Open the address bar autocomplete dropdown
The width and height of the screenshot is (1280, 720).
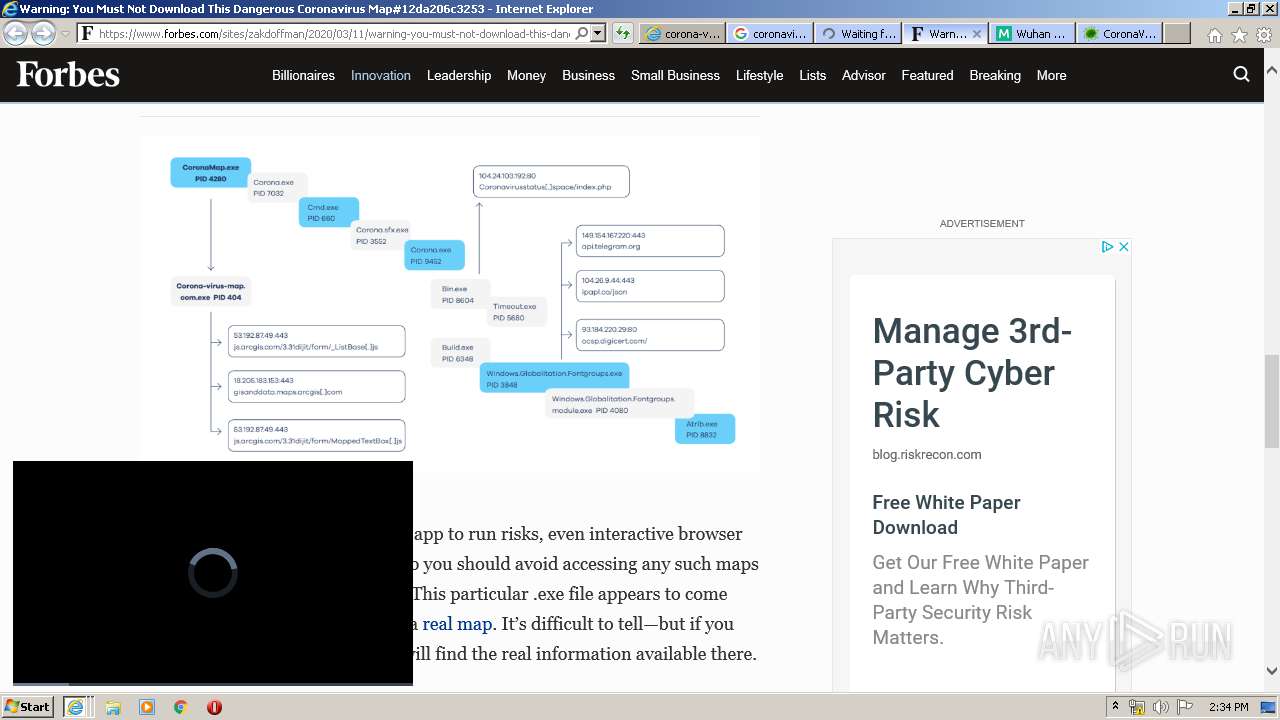coord(598,33)
